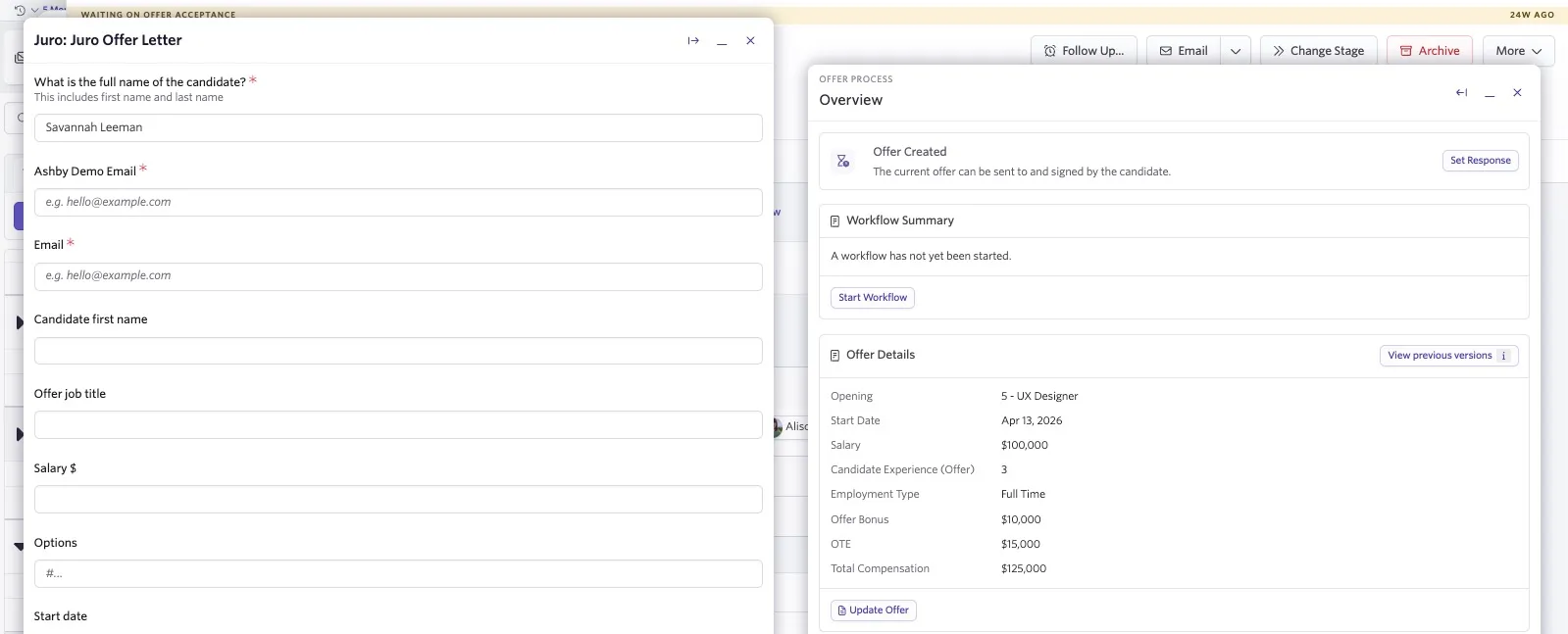
Task: Click the history icon at top left
Action: click(x=20, y=10)
